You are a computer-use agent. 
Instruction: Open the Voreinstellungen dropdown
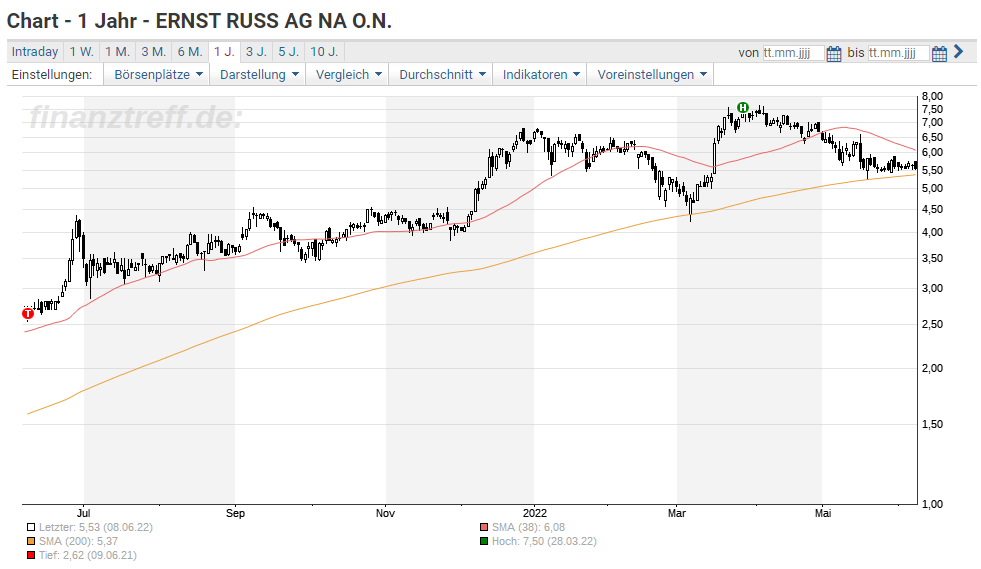click(650, 74)
